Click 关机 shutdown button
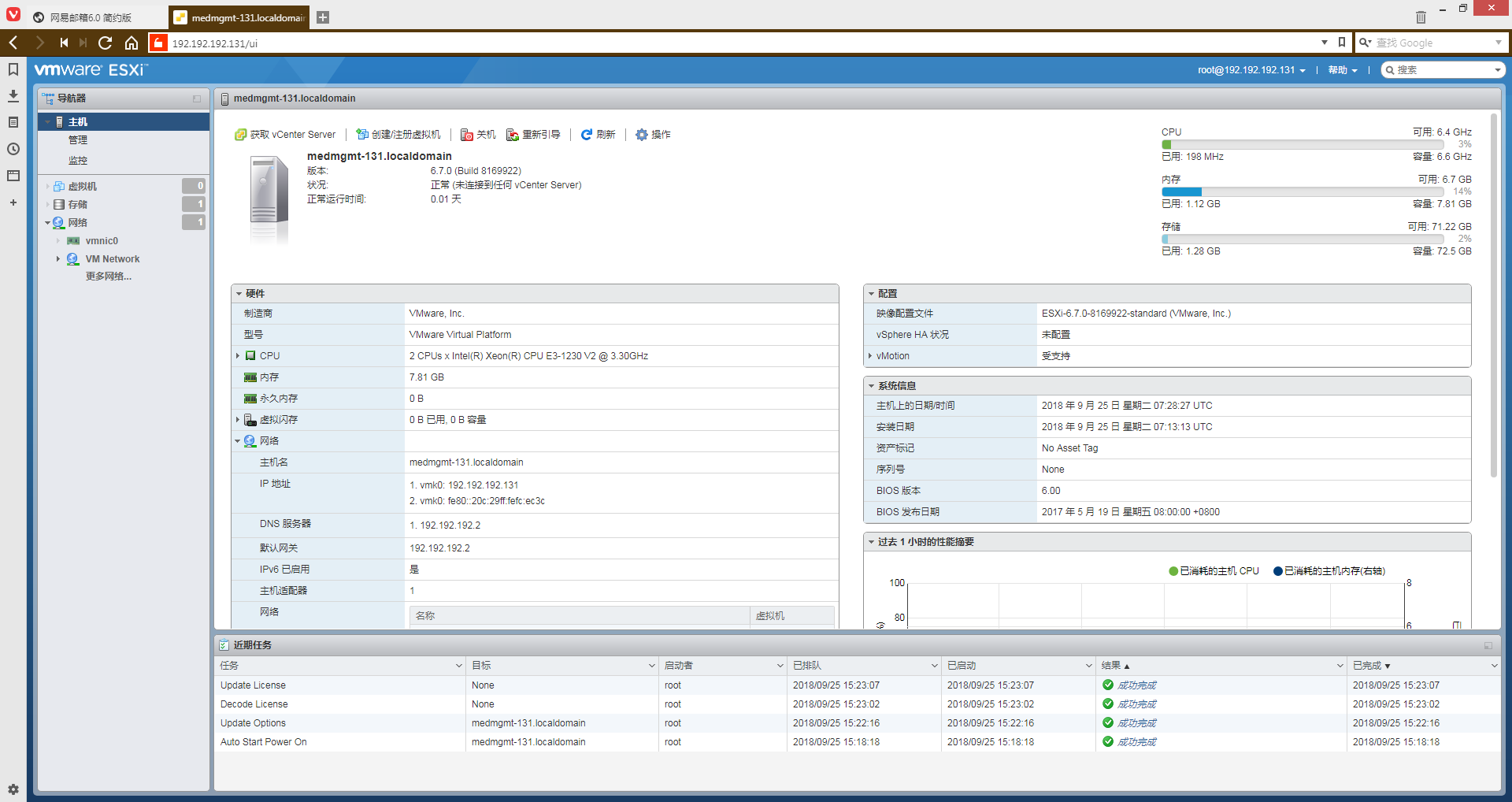This screenshot has width=1512, height=802. 478,135
